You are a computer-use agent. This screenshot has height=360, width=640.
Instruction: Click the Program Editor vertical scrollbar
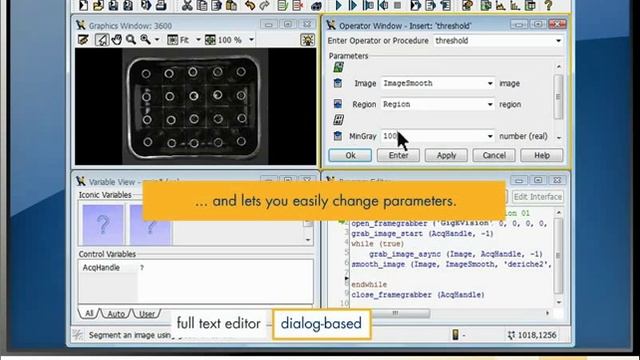click(x=558, y=256)
